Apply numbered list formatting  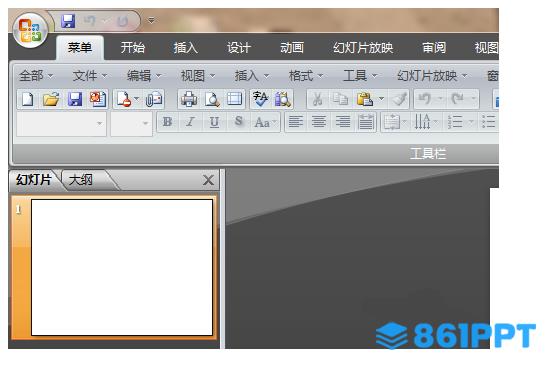[455, 122]
